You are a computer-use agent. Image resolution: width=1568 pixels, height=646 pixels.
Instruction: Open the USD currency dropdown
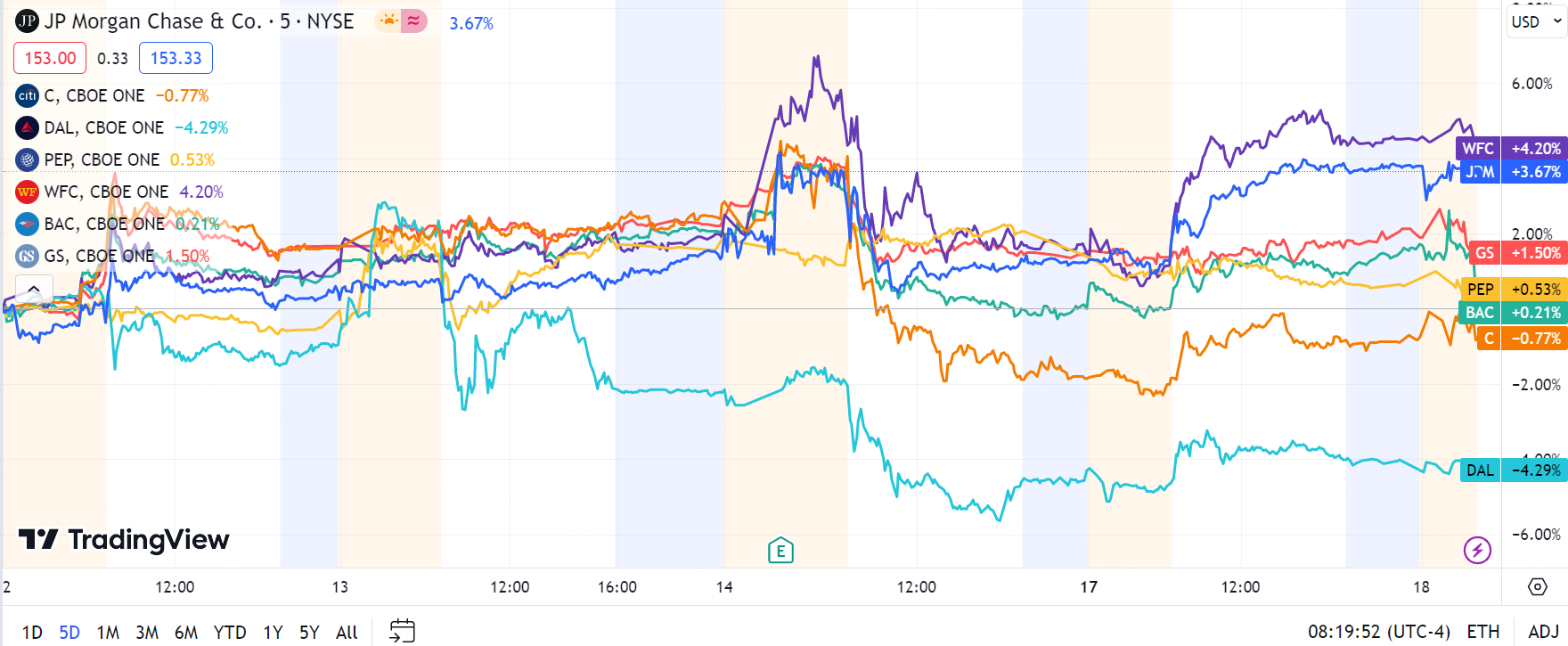click(1536, 21)
